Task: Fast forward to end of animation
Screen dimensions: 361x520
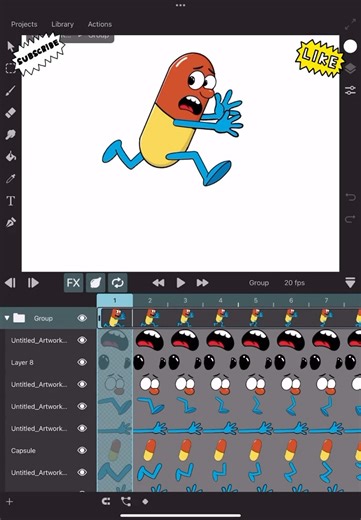Action: pyautogui.click(x=202, y=283)
